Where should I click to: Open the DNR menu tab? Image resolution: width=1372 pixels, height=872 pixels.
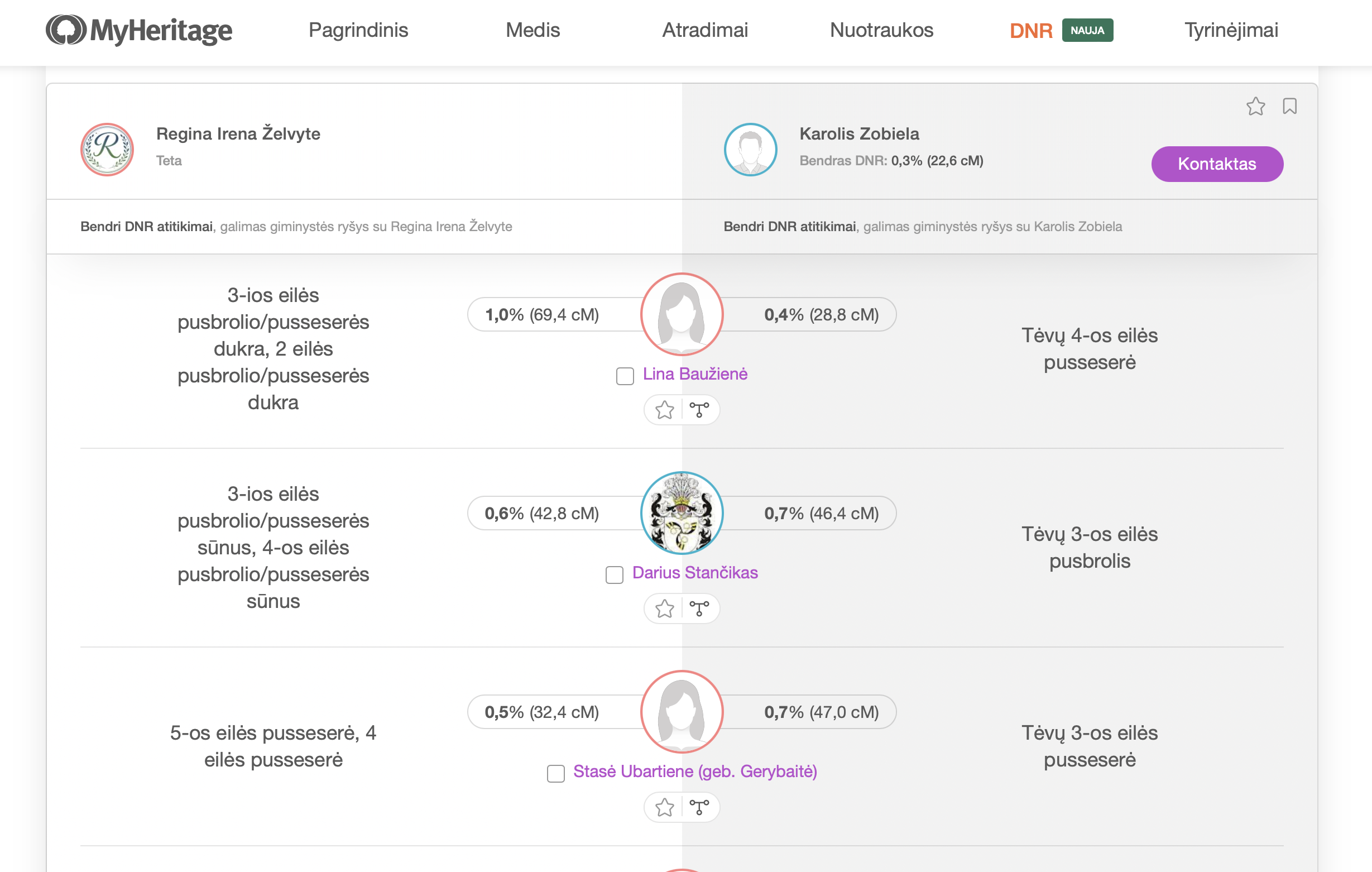(x=1031, y=30)
